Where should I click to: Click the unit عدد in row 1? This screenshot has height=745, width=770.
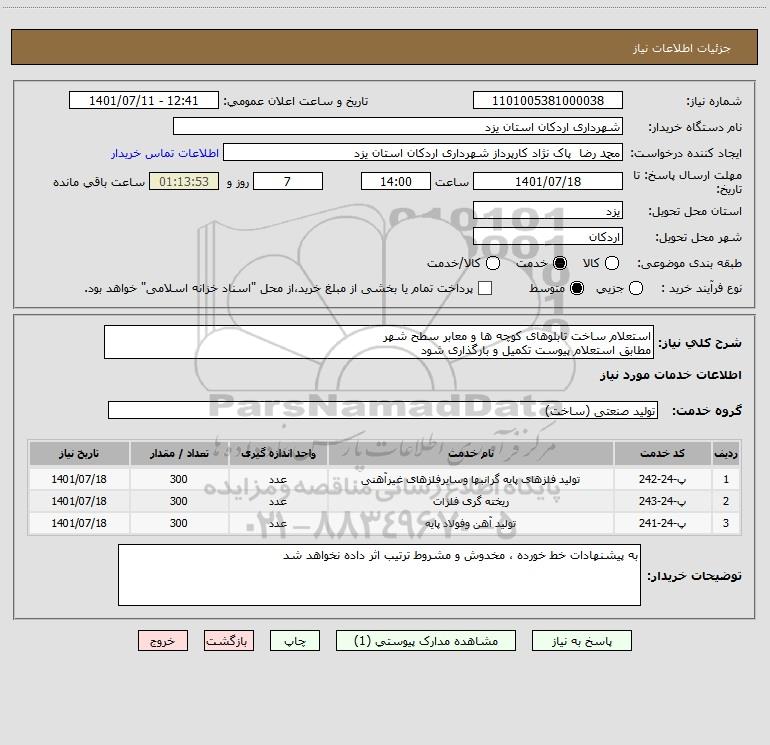pos(278,479)
